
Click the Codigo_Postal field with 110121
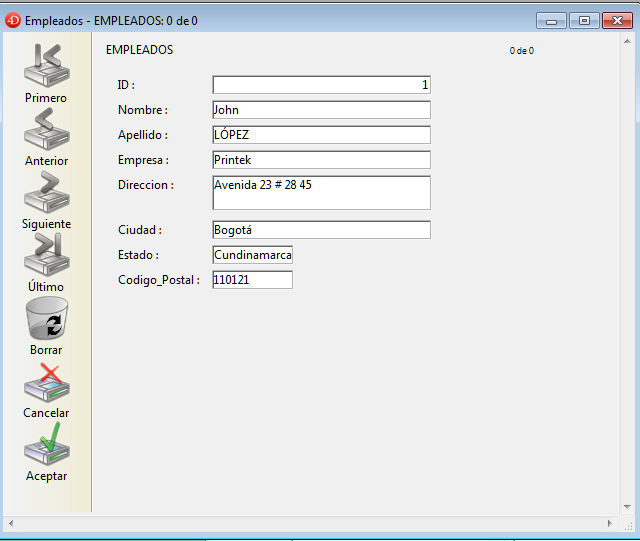pos(252,280)
